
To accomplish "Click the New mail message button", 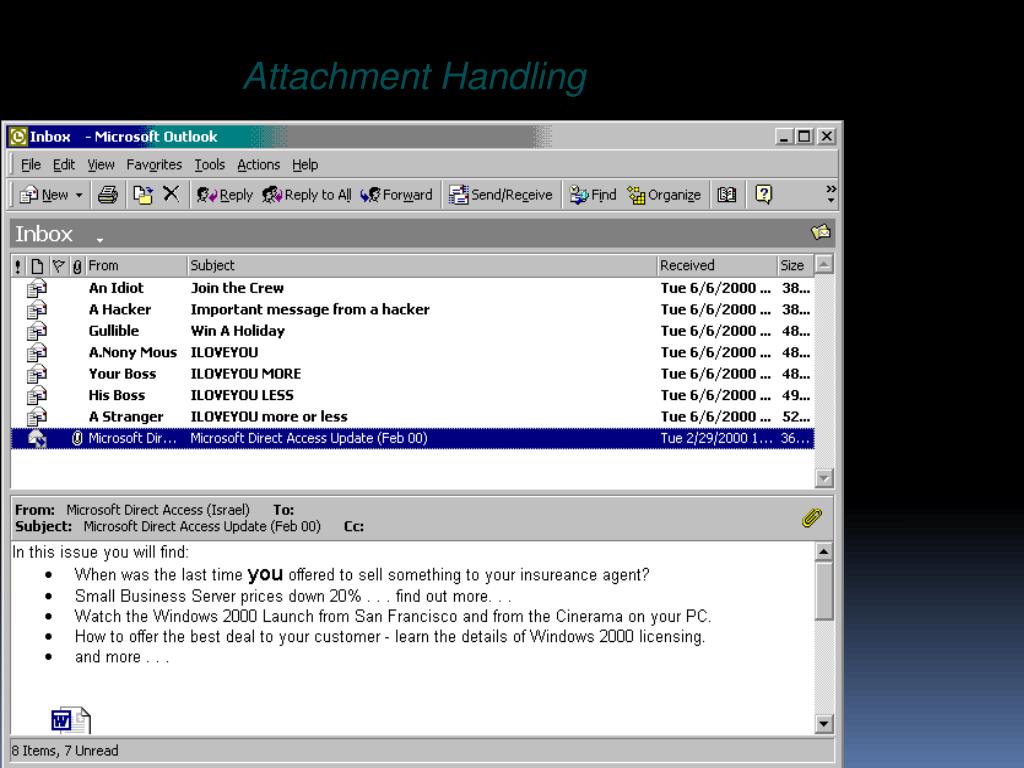I will tap(43, 195).
